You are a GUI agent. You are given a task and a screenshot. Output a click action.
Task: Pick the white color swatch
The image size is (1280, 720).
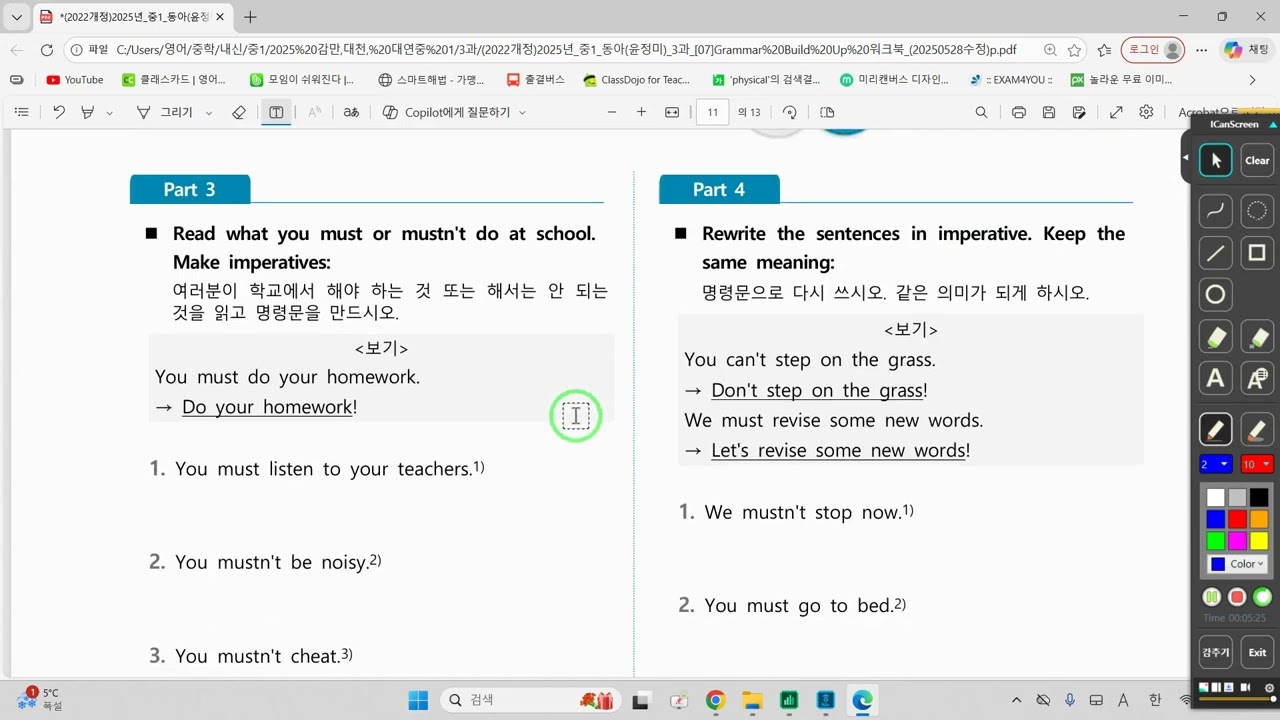tap(1215, 497)
